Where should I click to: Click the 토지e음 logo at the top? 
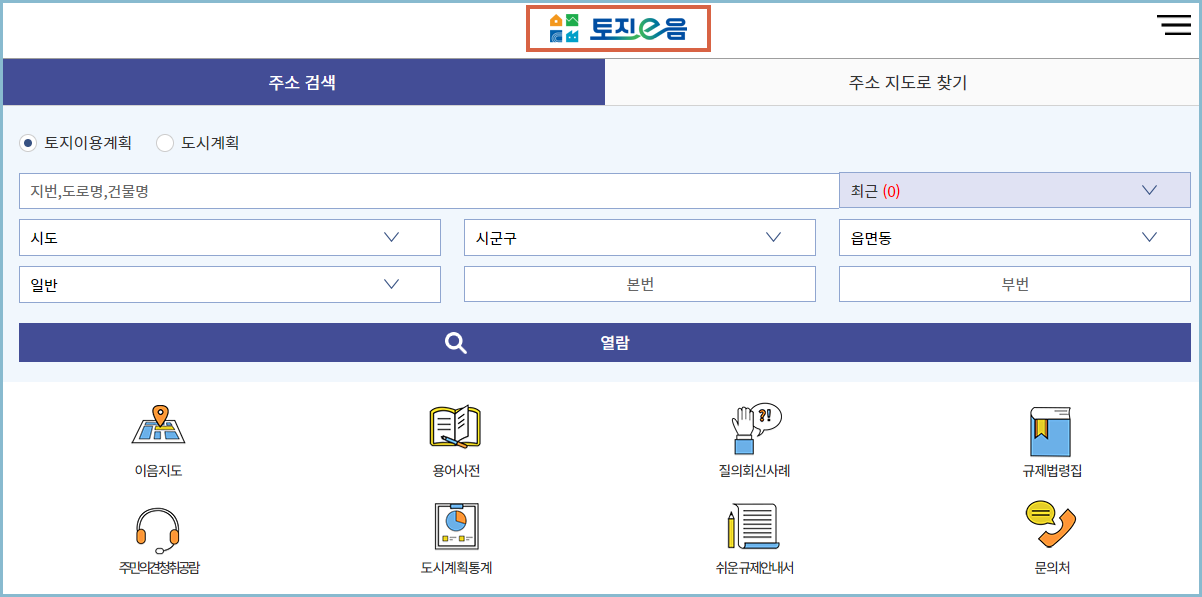[620, 29]
